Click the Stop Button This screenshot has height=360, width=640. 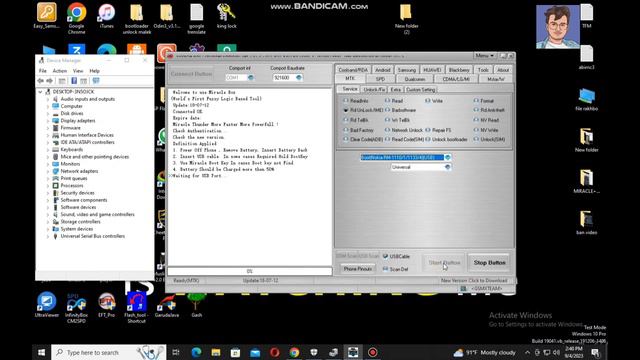pos(489,262)
